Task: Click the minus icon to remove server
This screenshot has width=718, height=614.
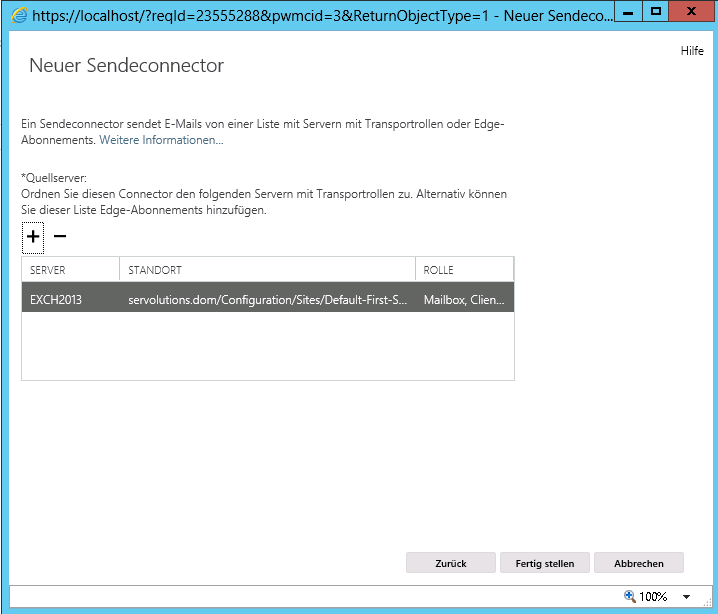Action: (x=60, y=237)
